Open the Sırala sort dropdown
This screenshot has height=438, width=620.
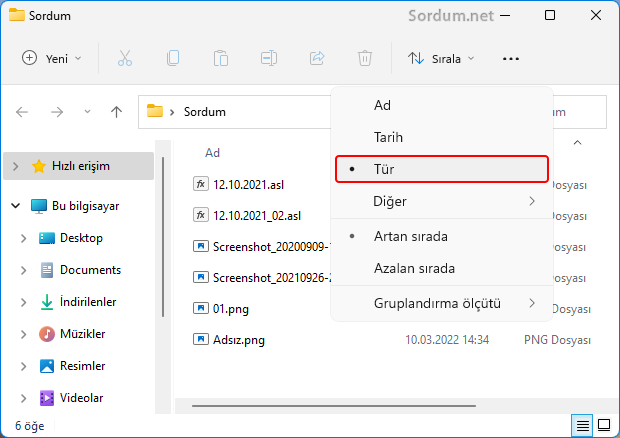(x=441, y=59)
